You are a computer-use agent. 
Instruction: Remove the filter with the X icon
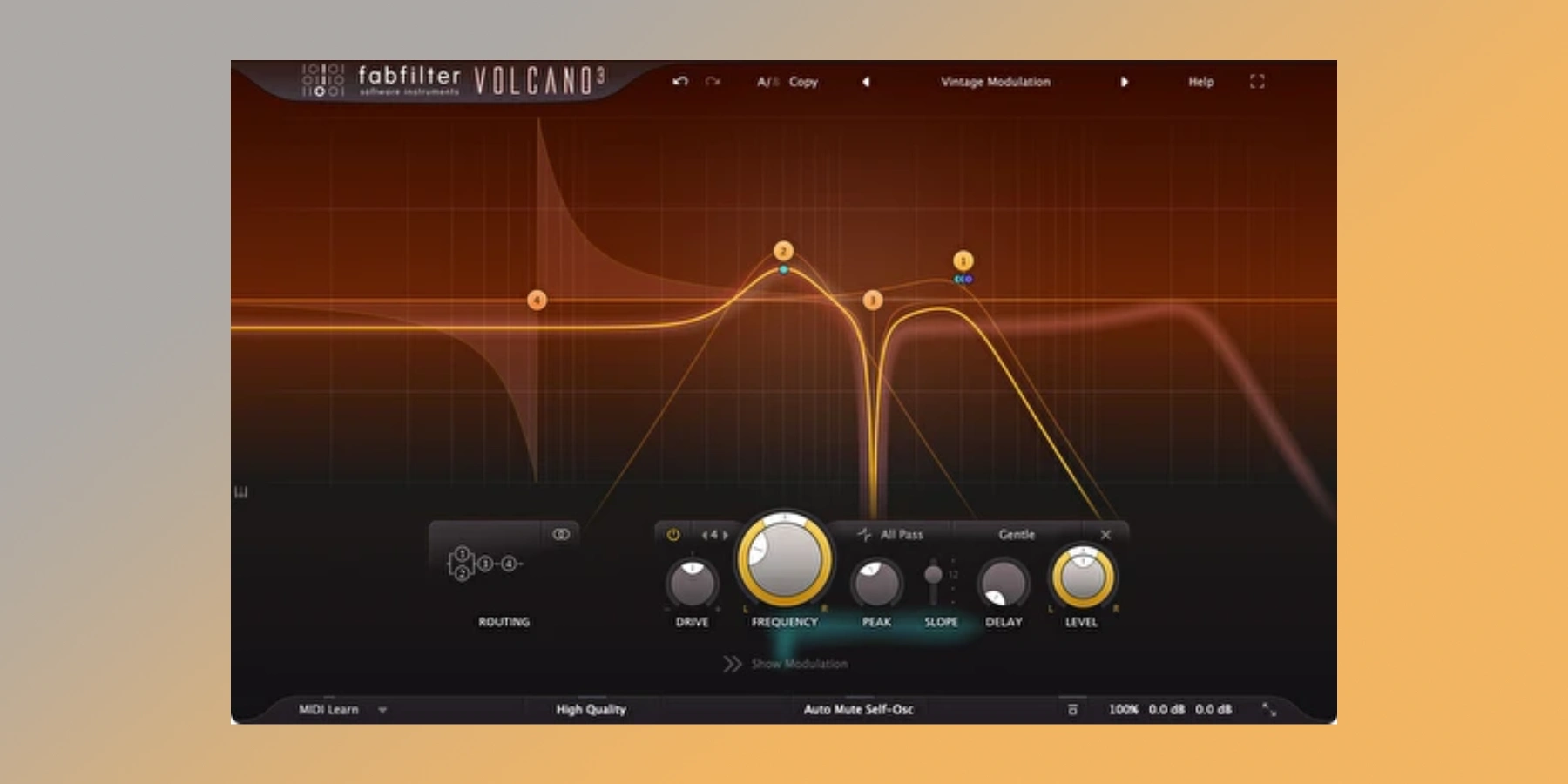click(1105, 535)
